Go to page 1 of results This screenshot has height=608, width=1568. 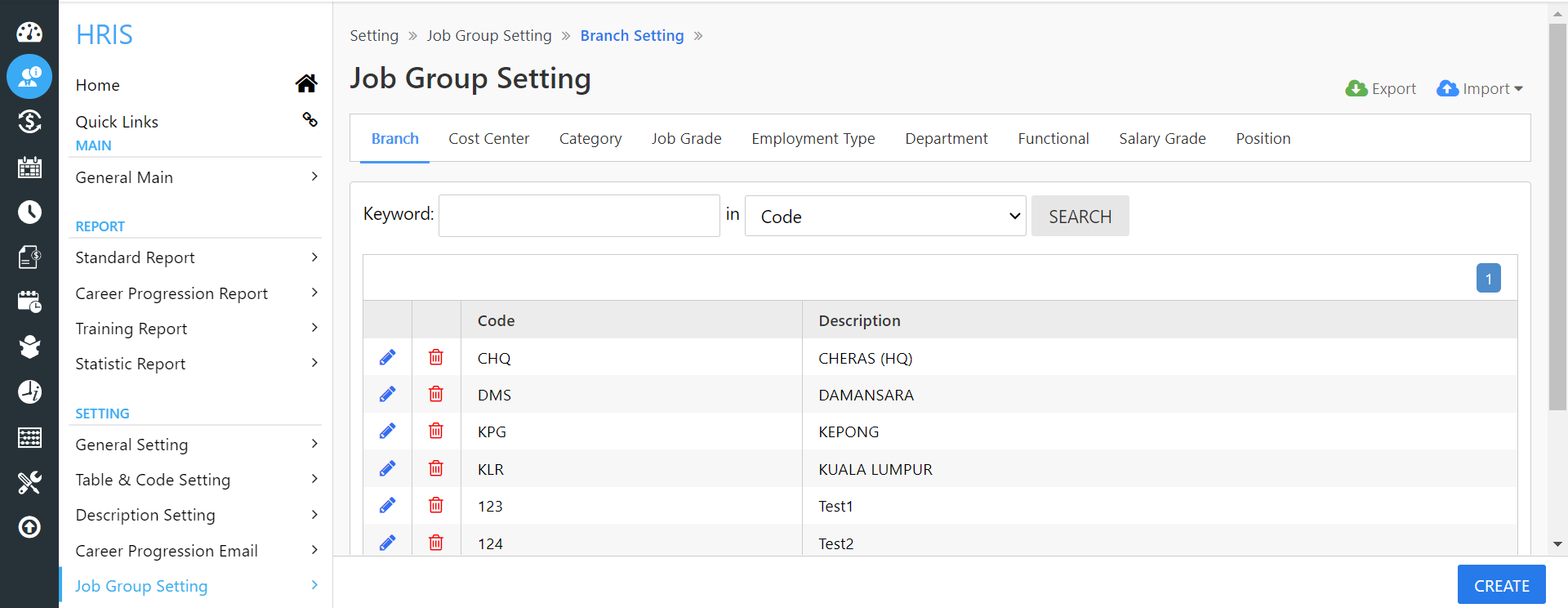1488,279
